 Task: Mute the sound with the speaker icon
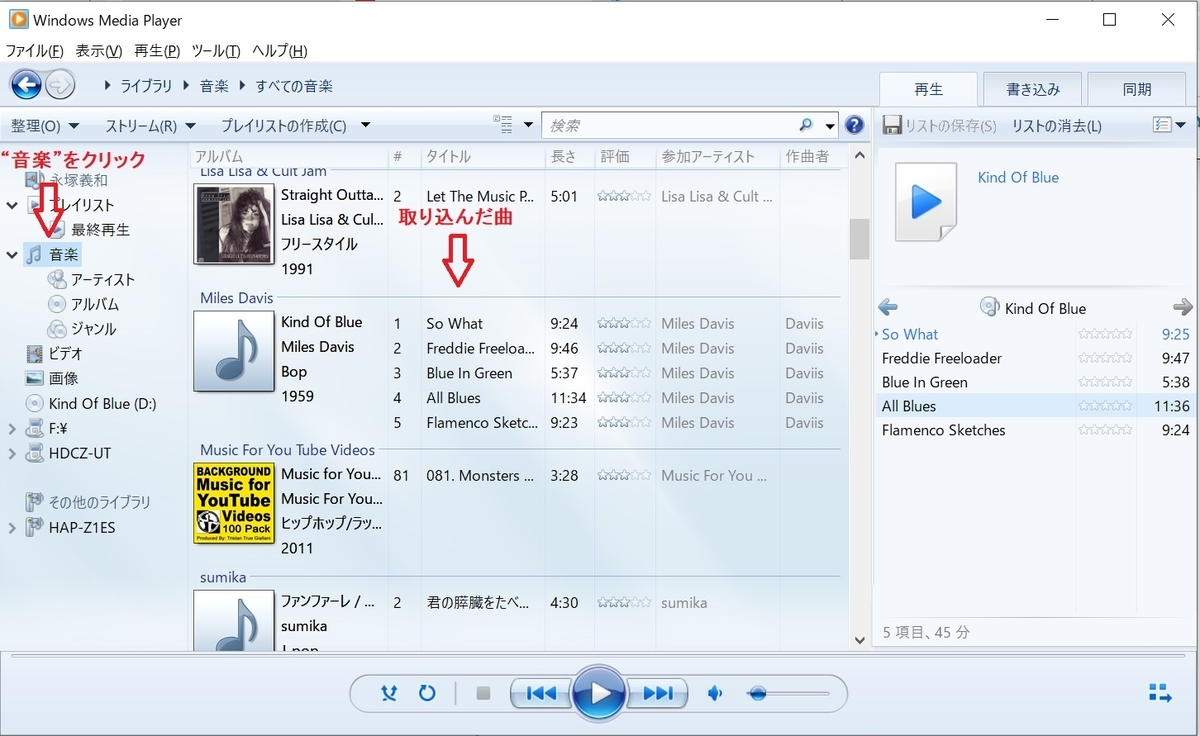tap(715, 693)
